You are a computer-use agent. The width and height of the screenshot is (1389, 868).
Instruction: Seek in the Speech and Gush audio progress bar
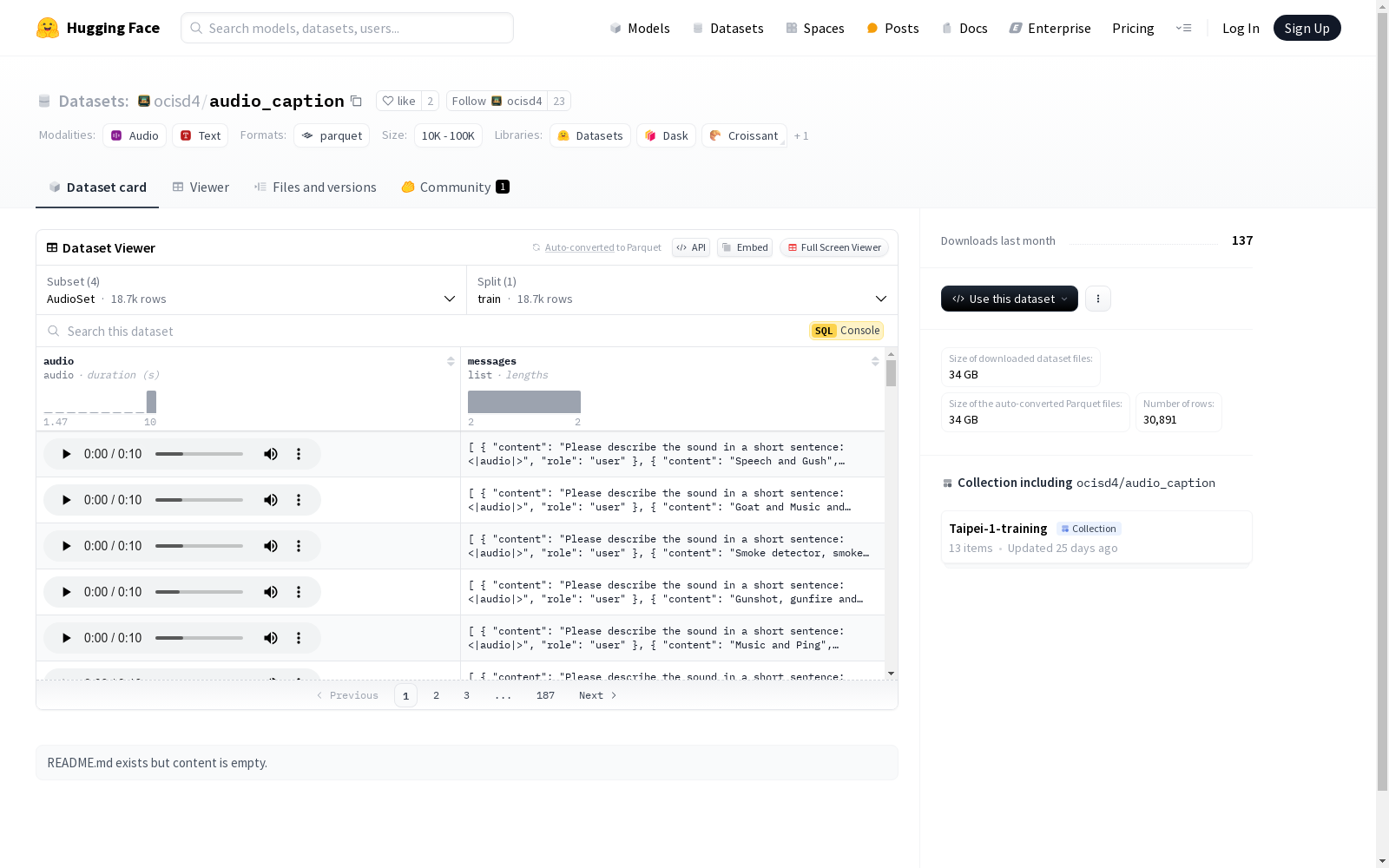tap(199, 454)
